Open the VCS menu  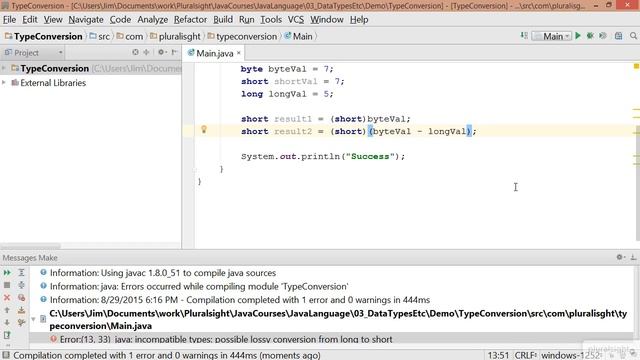(296, 20)
